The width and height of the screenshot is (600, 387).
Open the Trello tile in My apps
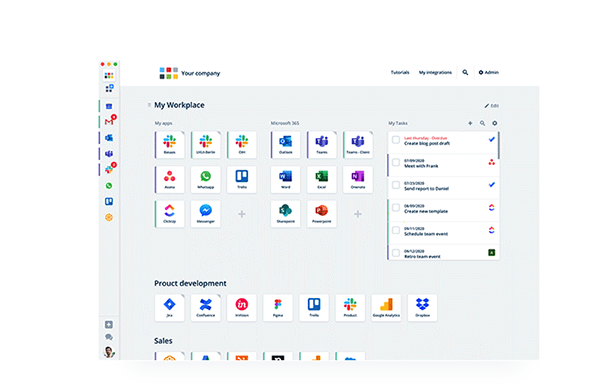241,179
